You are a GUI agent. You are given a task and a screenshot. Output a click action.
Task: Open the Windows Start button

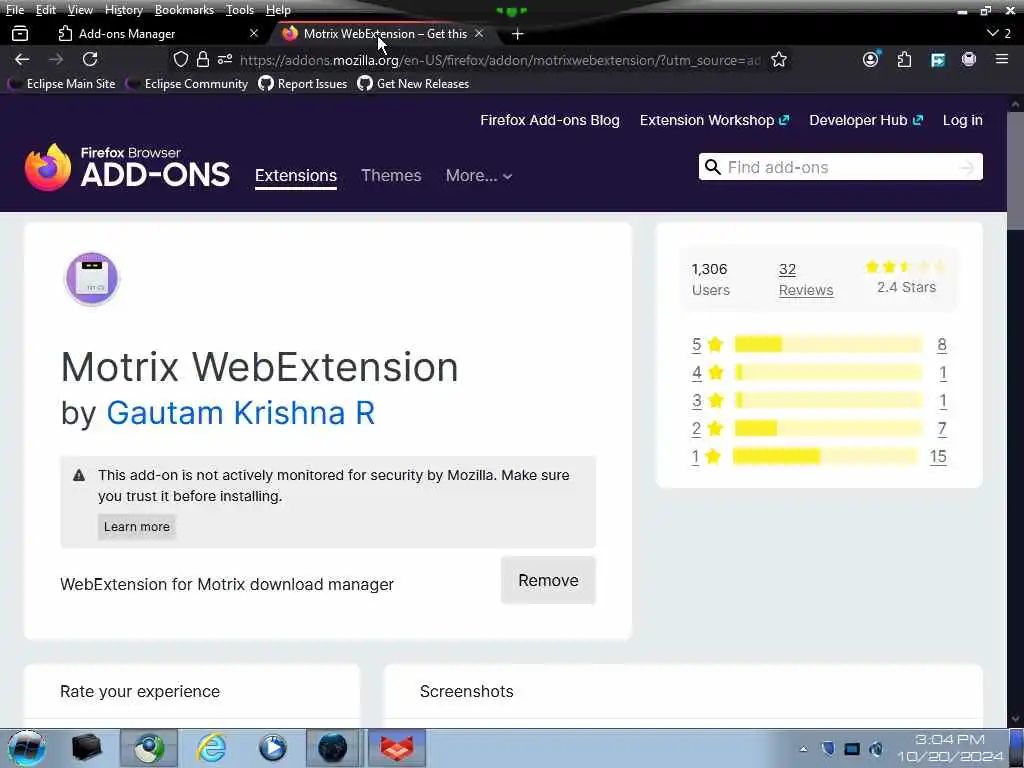tap(26, 748)
